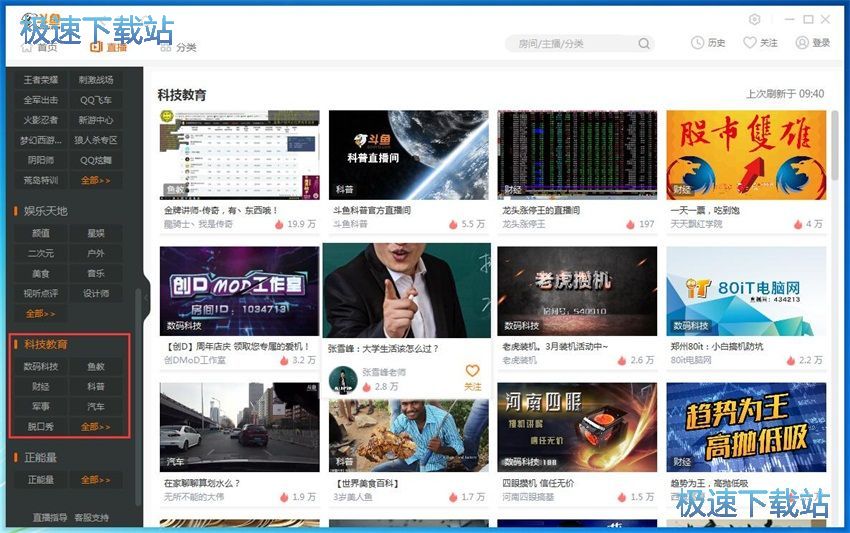This screenshot has width=850, height=533.
Task: Open the 历史 clock icon
Action: tap(697, 43)
